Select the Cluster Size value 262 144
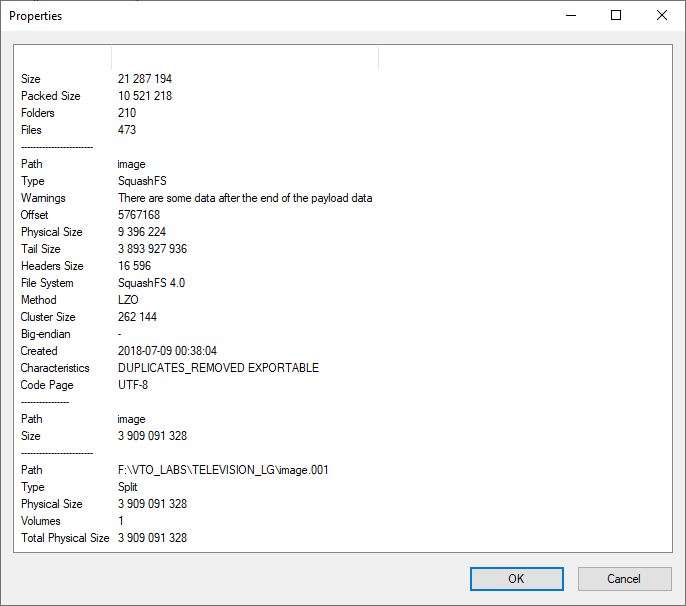 [x=137, y=317]
